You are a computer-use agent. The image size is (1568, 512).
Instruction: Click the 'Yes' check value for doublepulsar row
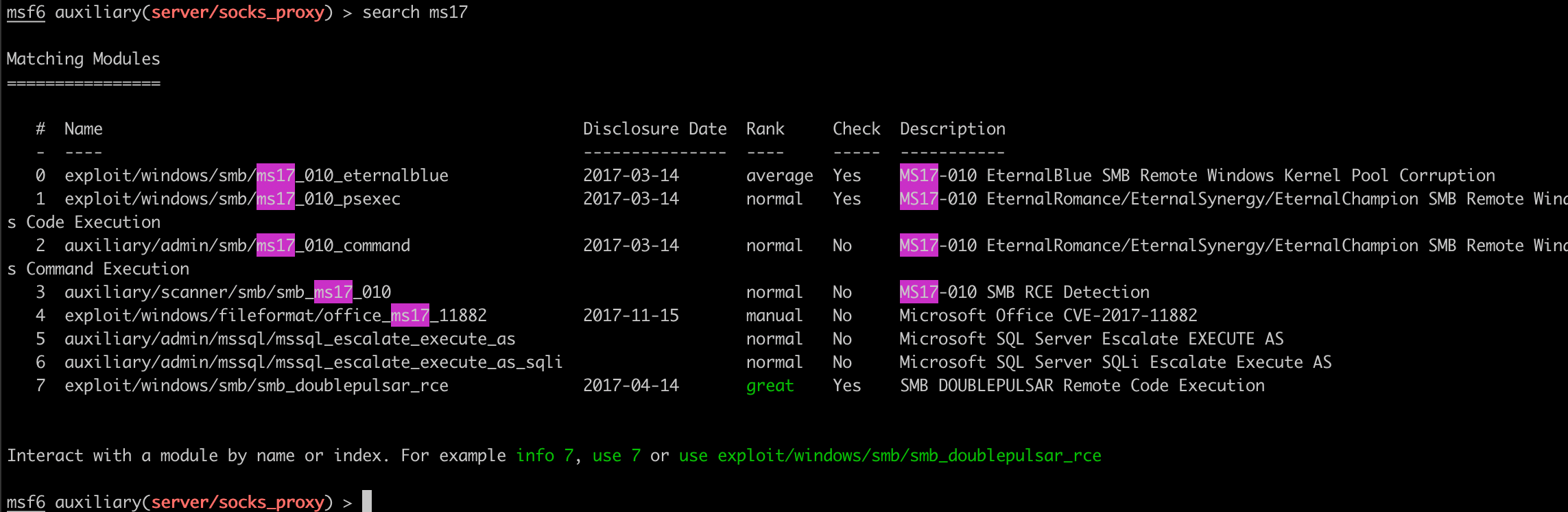[x=846, y=386]
